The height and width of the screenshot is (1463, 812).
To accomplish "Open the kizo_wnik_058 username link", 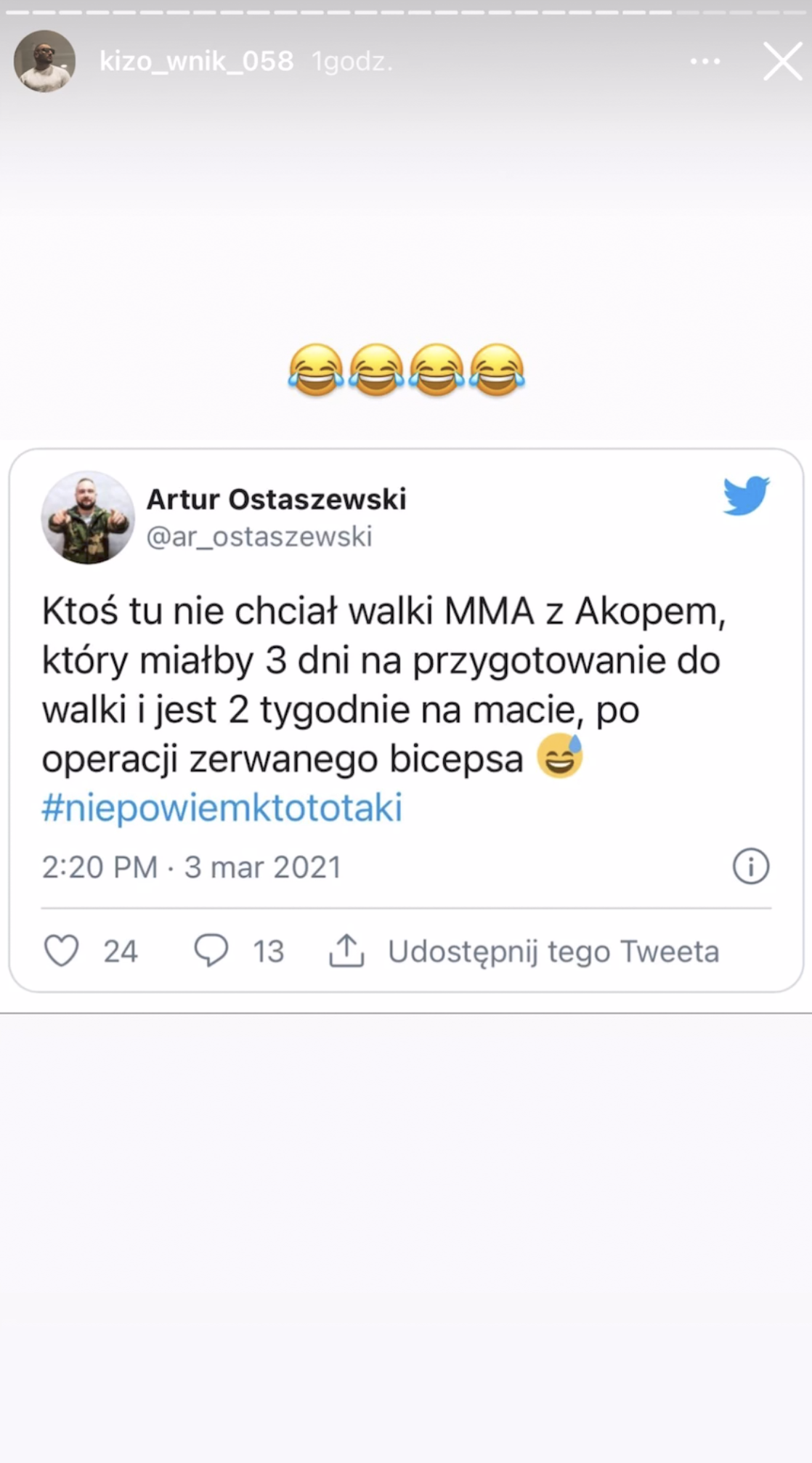I will [x=196, y=62].
